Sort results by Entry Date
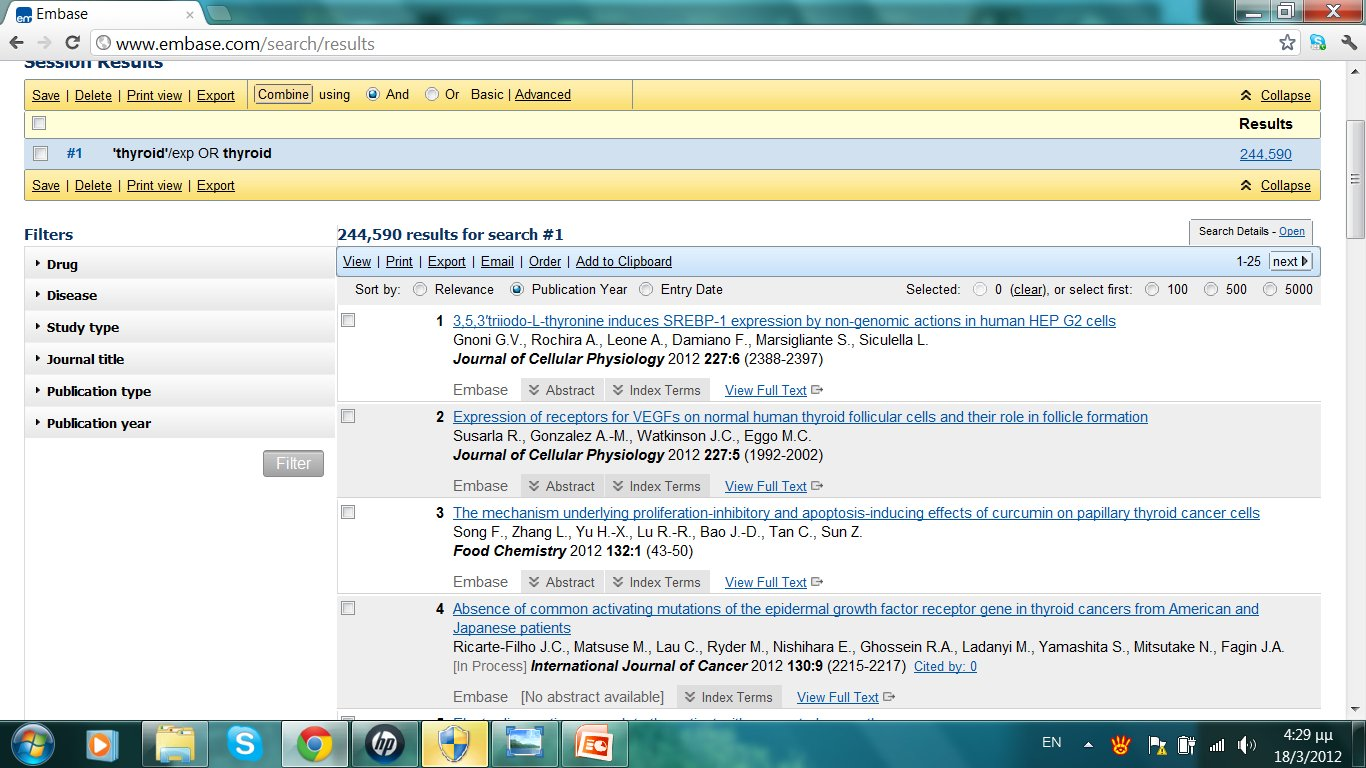Viewport: 1366px width, 768px height. 646,289
